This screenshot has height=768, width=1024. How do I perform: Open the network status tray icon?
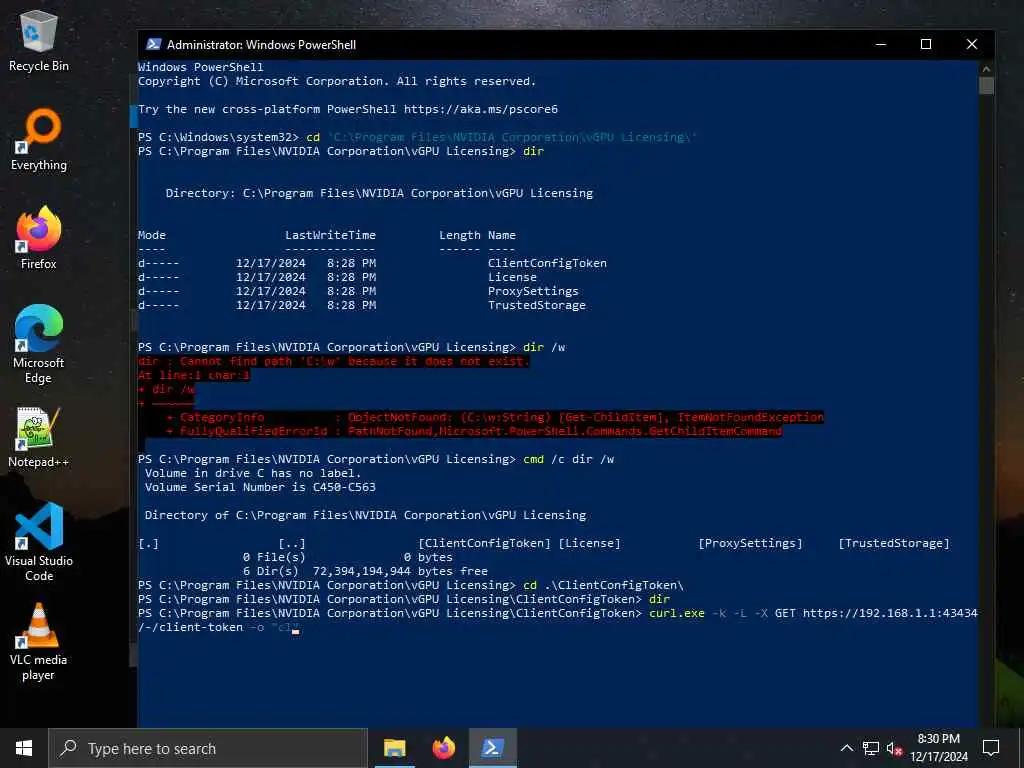(x=871, y=748)
